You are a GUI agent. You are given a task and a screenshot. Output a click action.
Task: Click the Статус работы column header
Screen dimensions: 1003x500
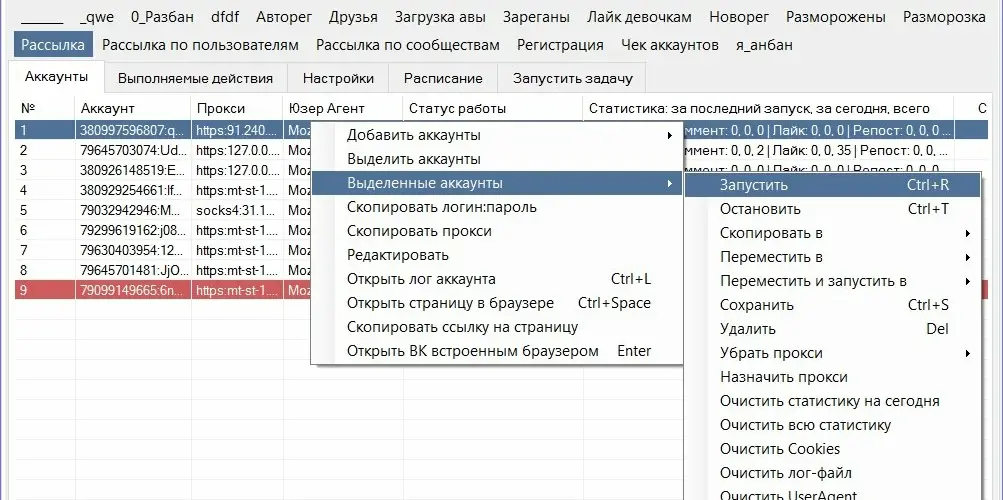point(493,108)
